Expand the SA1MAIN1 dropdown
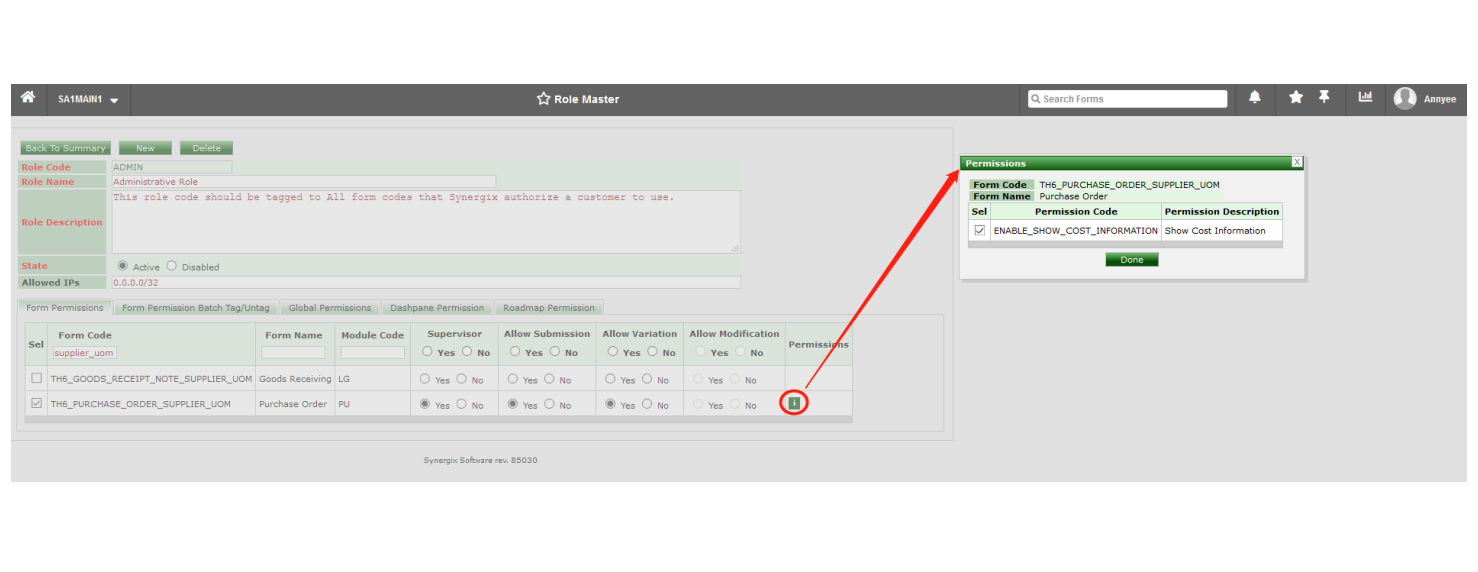1478x572 pixels. [x=88, y=100]
